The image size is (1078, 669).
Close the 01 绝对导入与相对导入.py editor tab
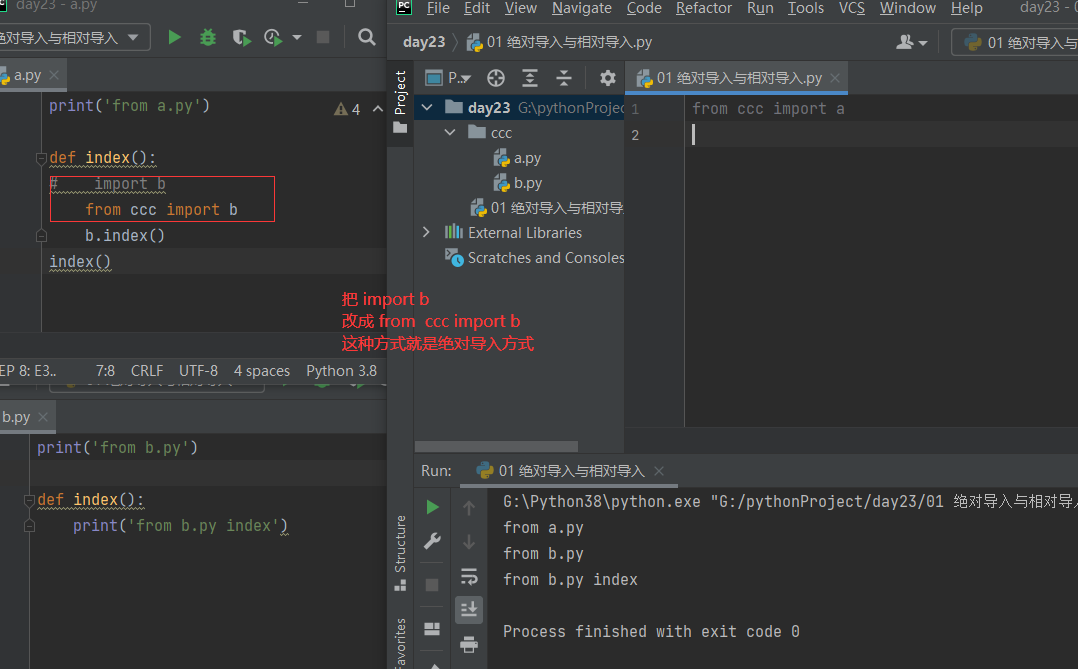click(835, 78)
